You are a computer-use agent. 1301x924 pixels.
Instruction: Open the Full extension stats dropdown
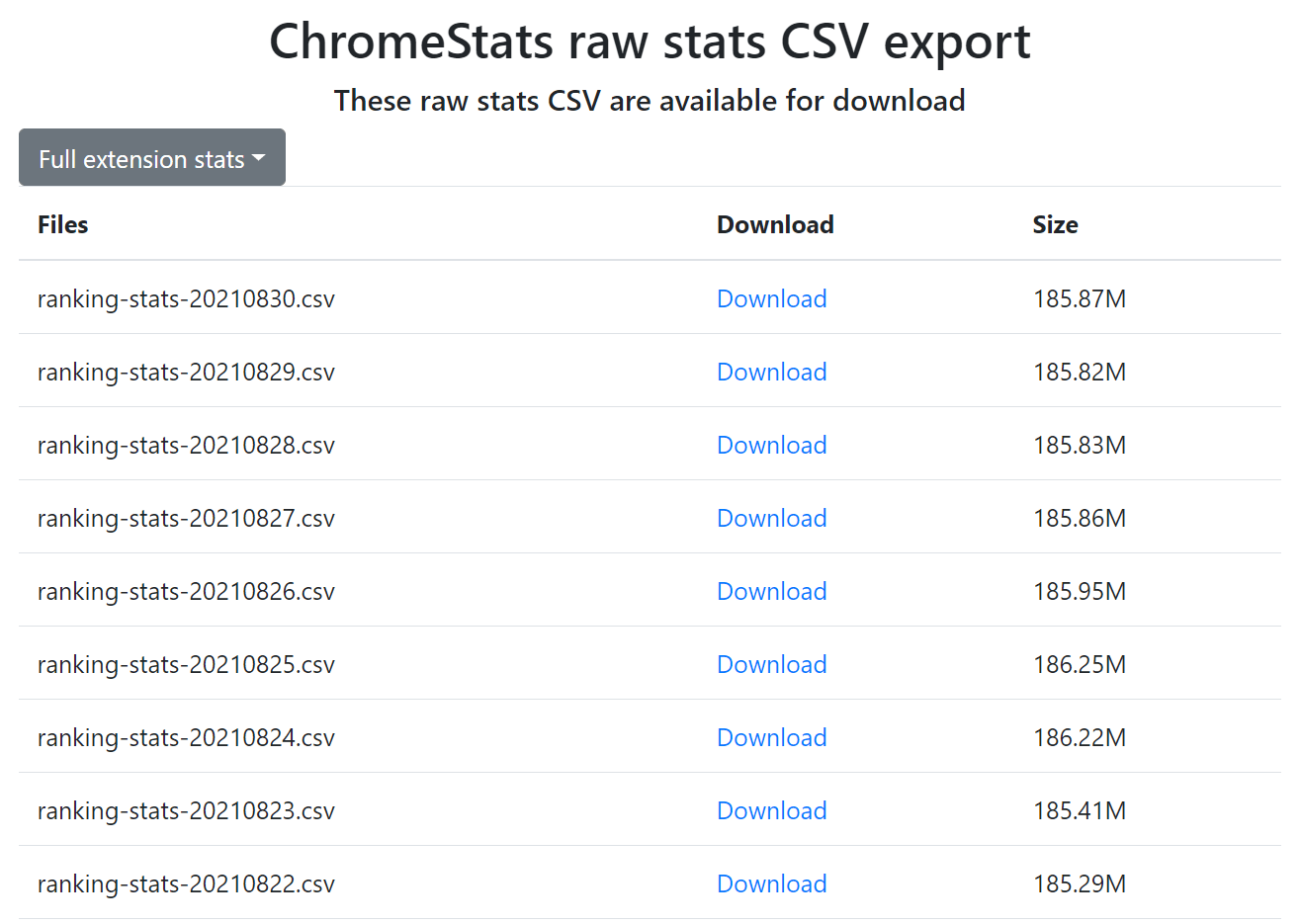tap(152, 158)
